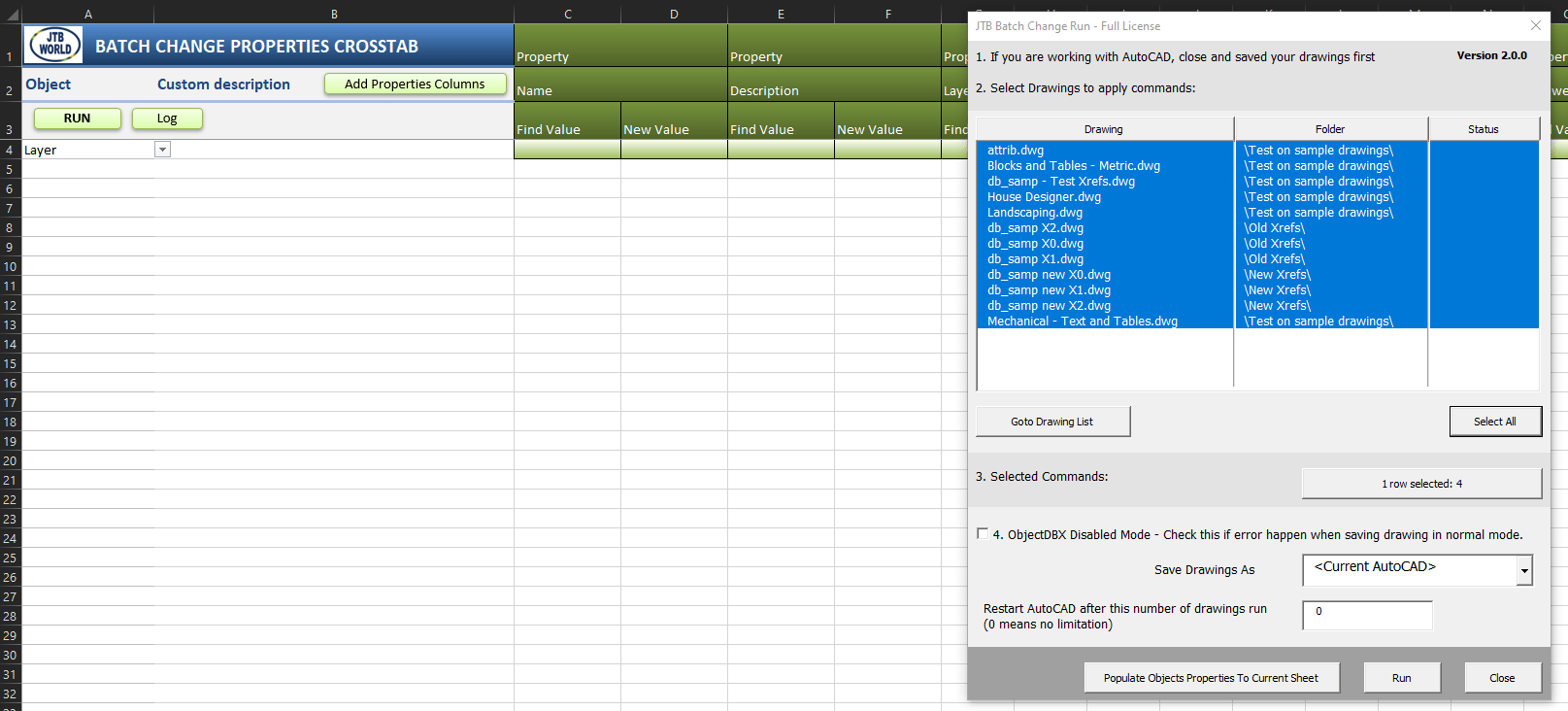This screenshot has width=1568, height=711.
Task: Open the Layer object dropdown arrow
Action: coord(163,150)
